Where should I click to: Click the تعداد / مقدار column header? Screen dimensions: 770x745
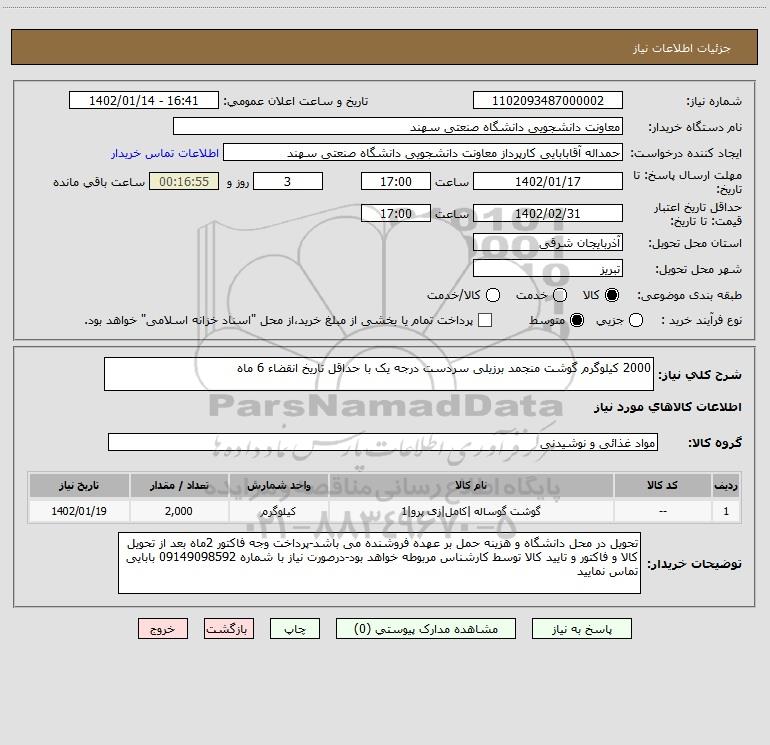[x=179, y=485]
